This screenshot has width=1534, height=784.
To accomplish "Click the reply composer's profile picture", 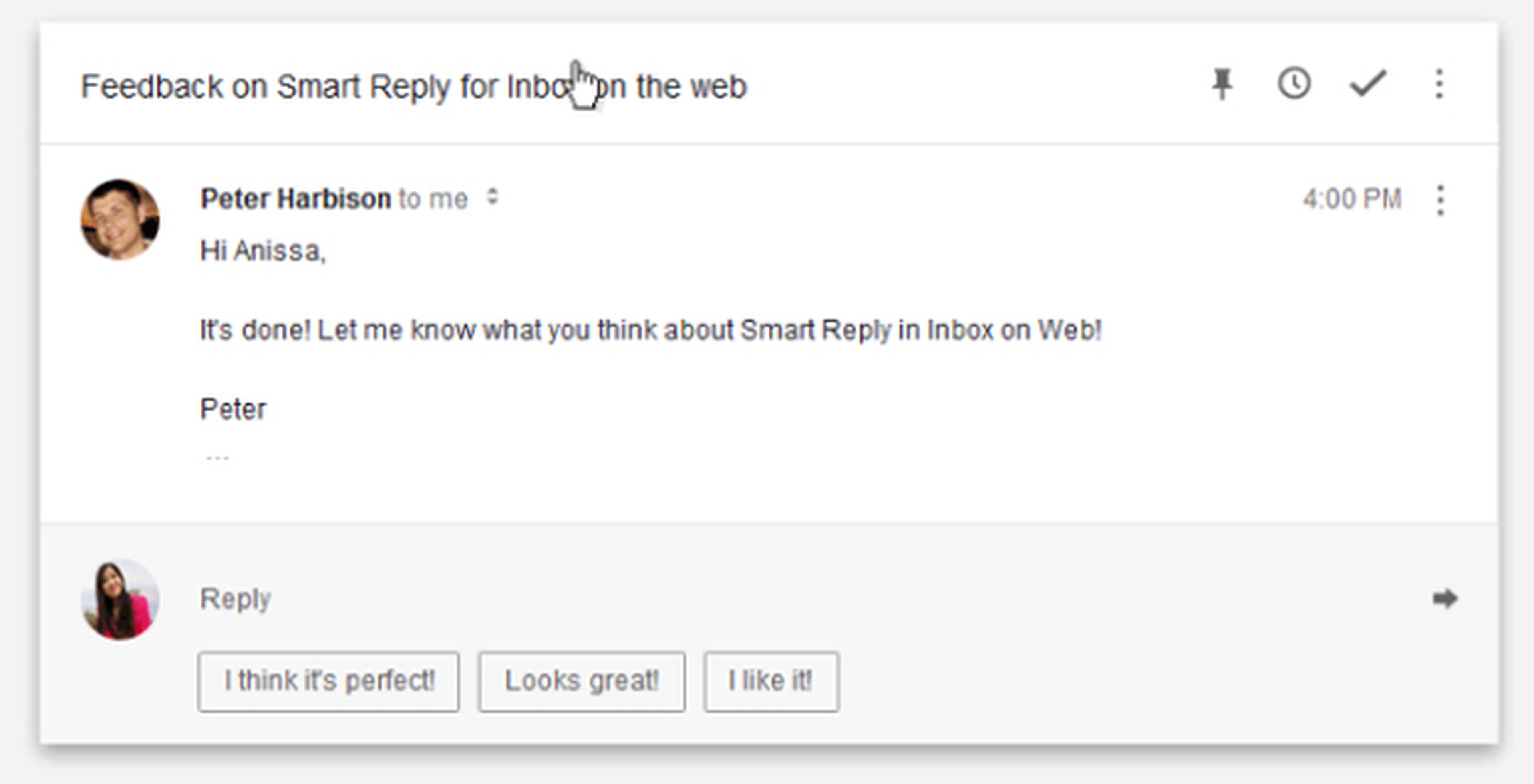I will click(120, 599).
